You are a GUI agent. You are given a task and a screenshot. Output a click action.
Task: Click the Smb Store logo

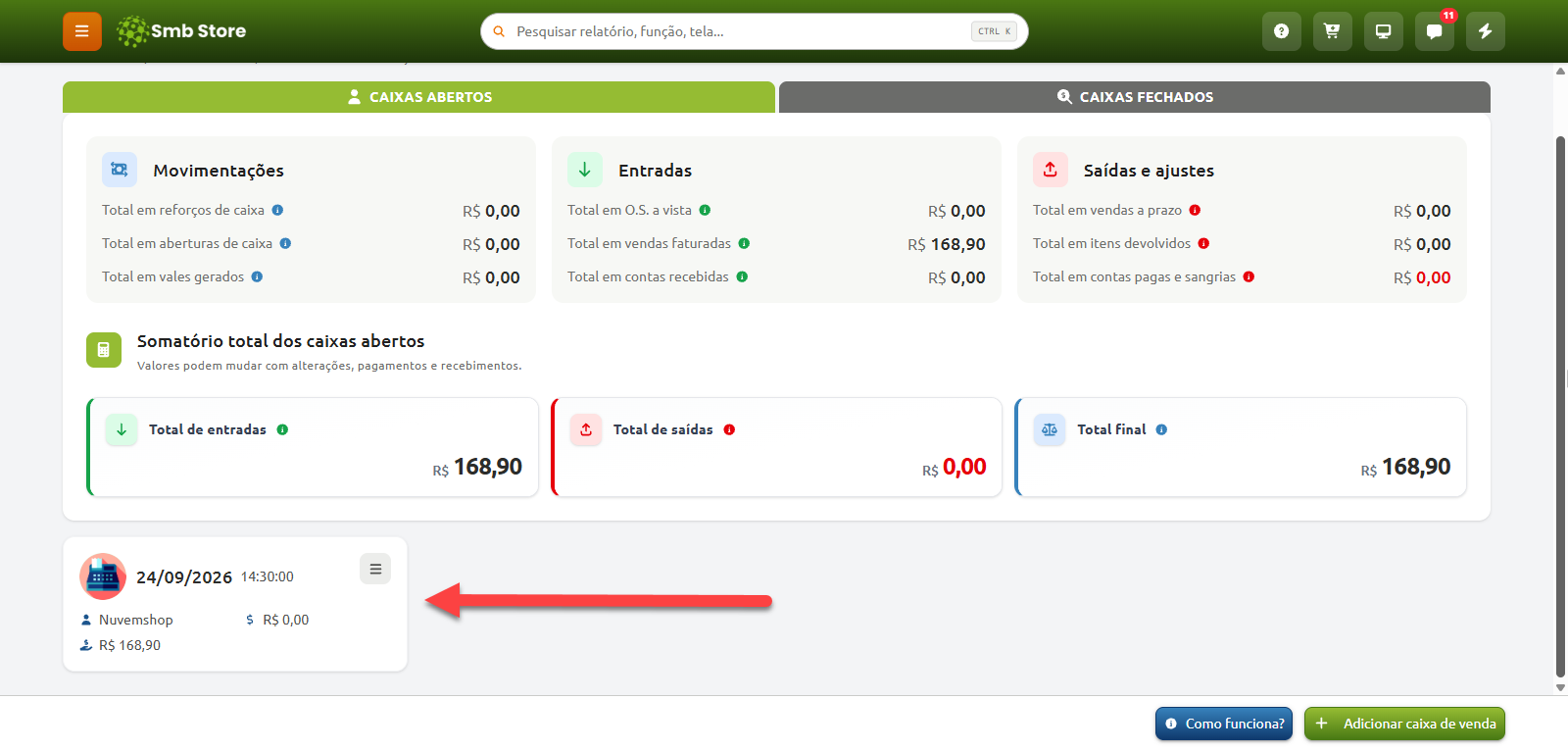(181, 31)
